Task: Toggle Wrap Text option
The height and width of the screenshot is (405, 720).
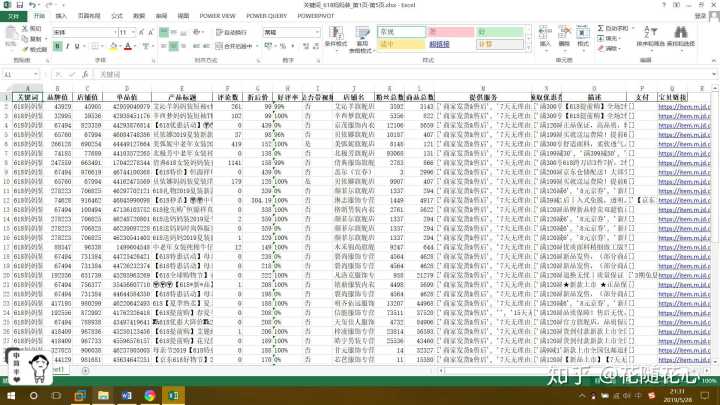Action: pyautogui.click(x=231, y=32)
